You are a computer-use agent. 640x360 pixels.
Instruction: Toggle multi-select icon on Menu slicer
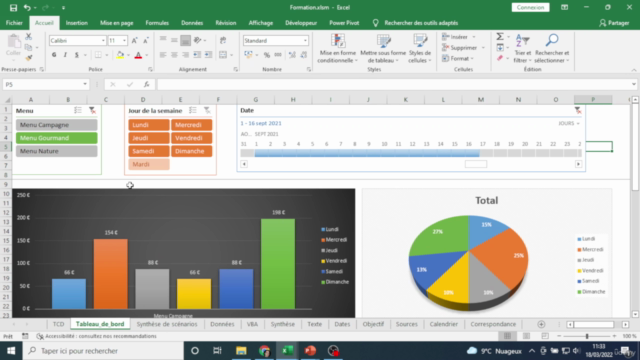point(78,110)
